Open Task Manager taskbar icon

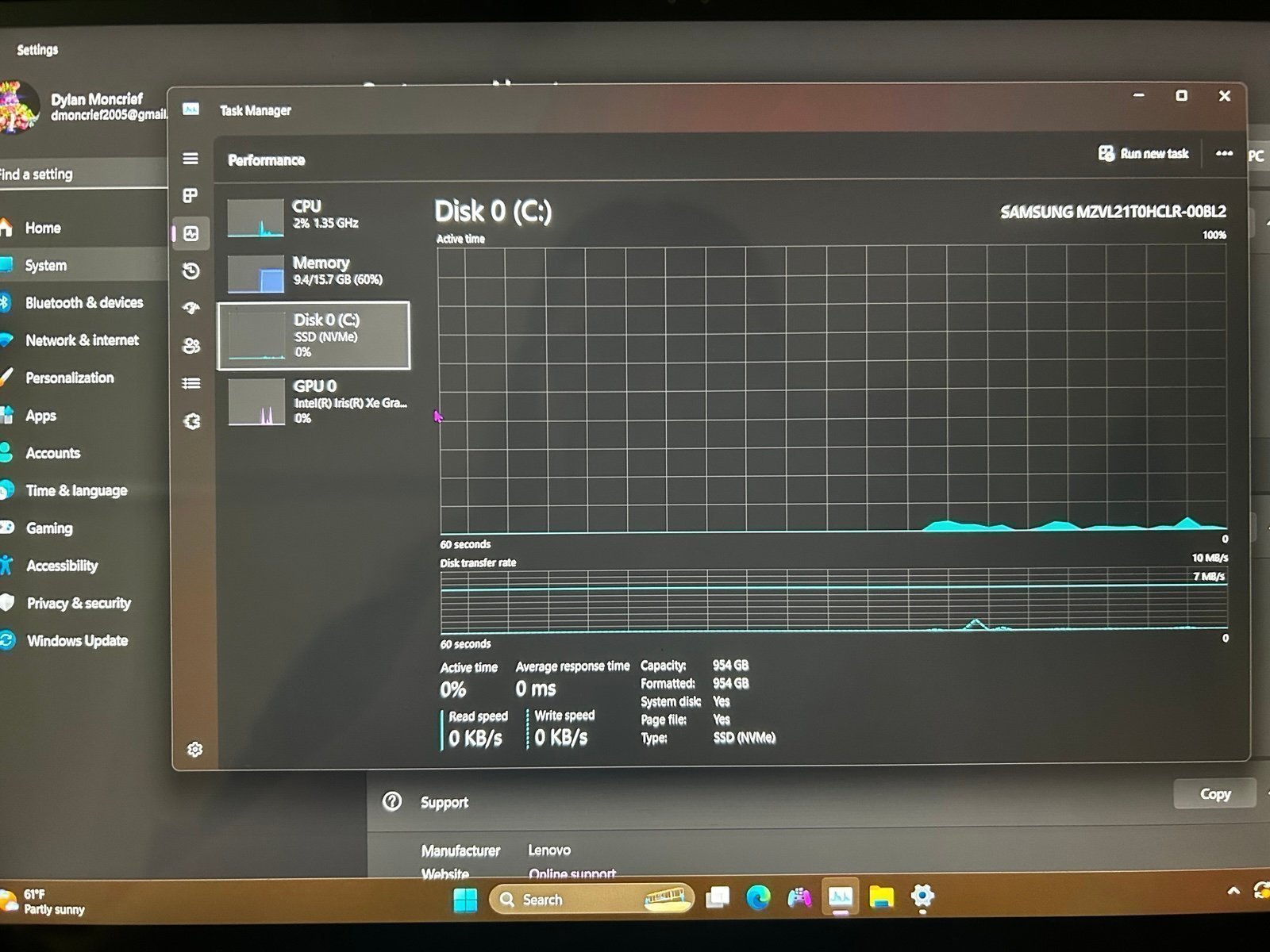point(840,897)
